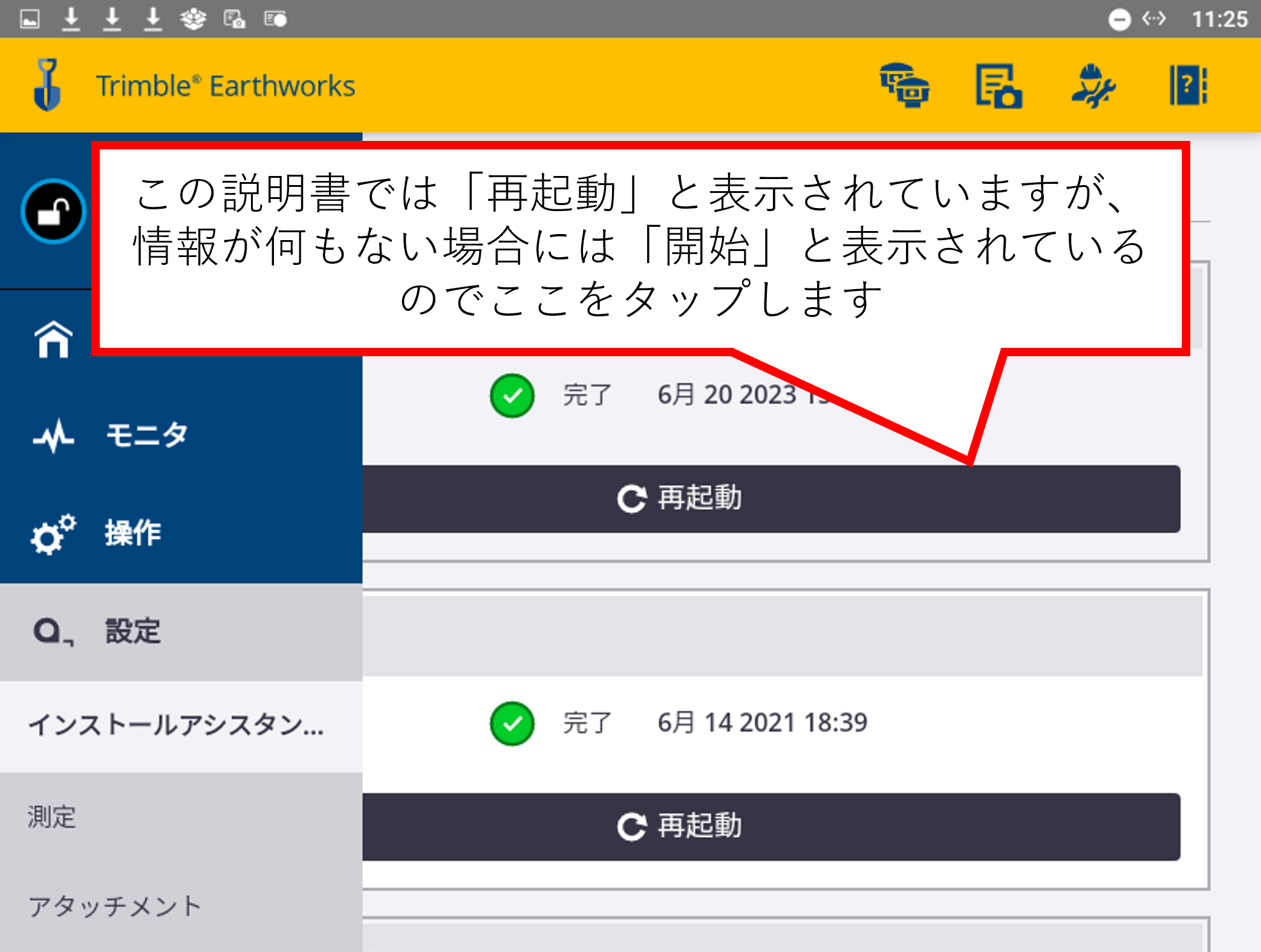The height and width of the screenshot is (952, 1261).
Task: Select the waveform icon beside モニタ
Action: click(x=52, y=435)
